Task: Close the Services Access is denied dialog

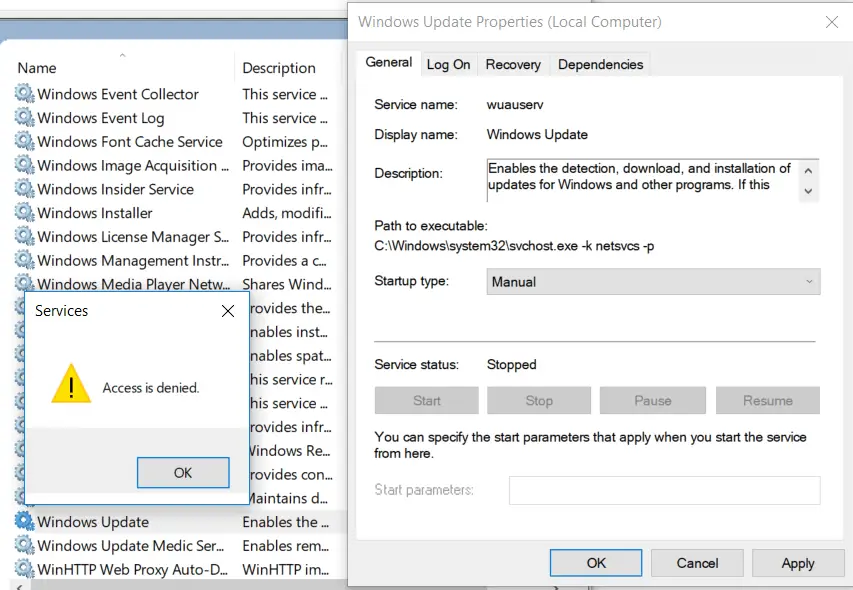Action: pyautogui.click(x=228, y=311)
